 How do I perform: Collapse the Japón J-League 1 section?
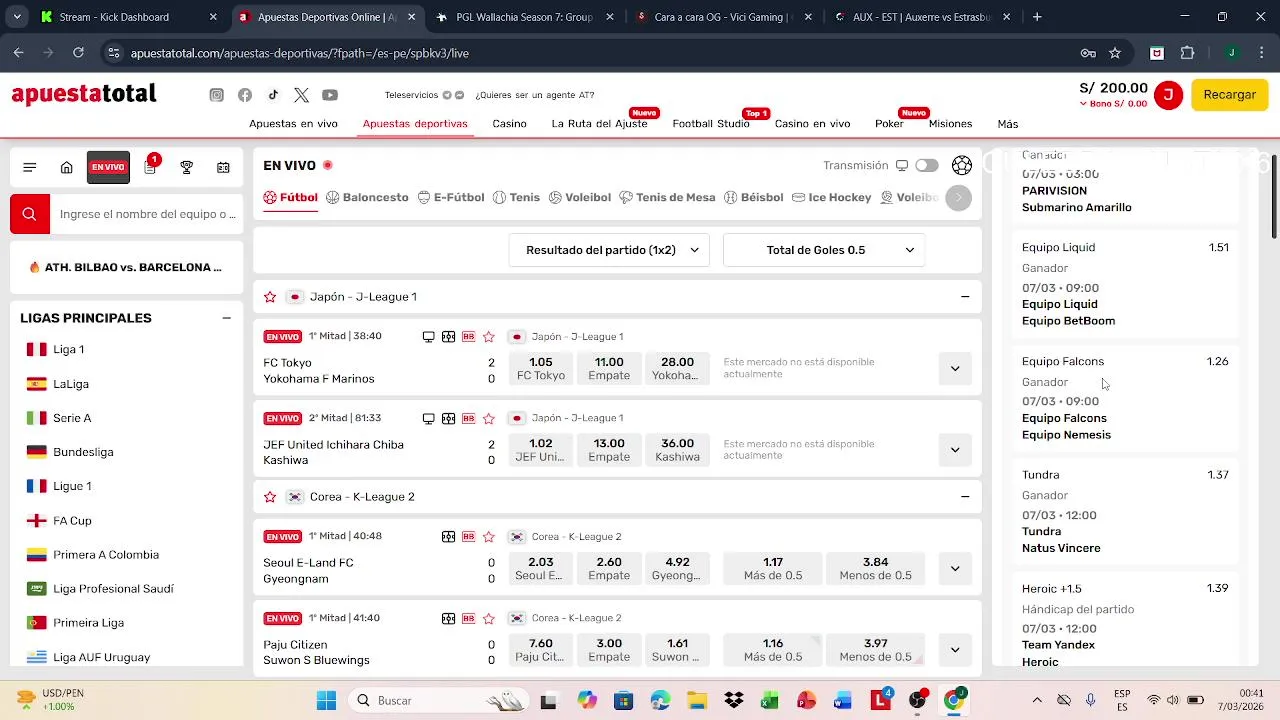[965, 297]
